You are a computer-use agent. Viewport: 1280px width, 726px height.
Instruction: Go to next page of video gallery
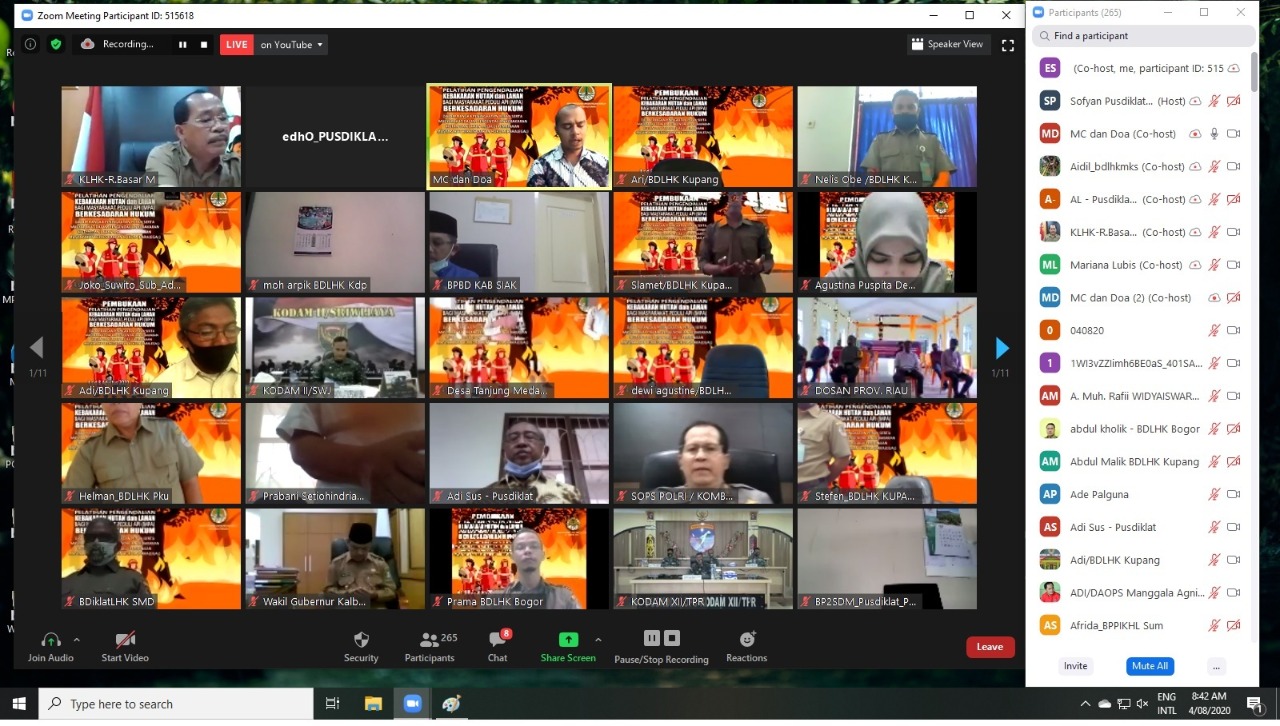pyautogui.click(x=1002, y=348)
